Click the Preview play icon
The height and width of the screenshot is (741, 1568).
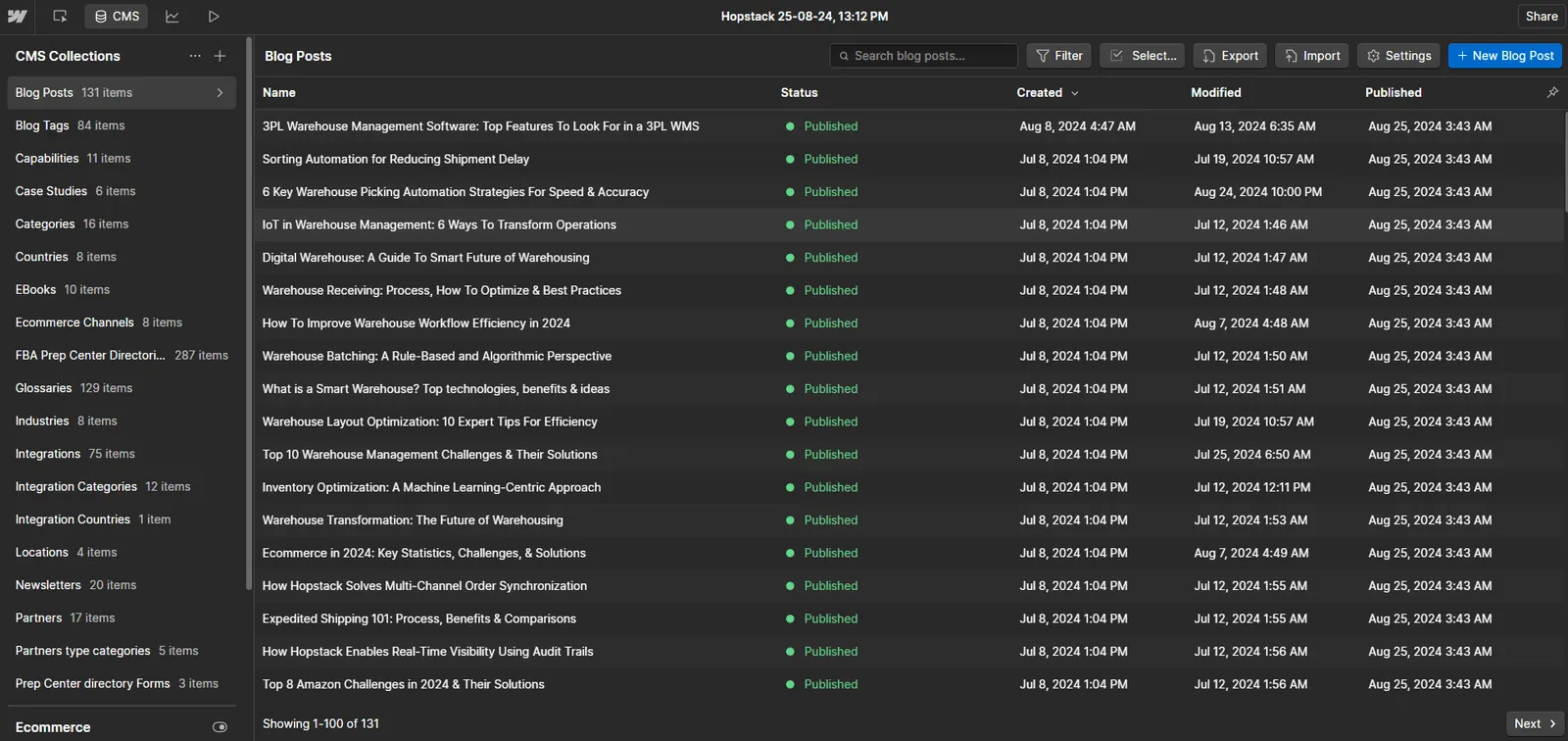pyautogui.click(x=214, y=17)
